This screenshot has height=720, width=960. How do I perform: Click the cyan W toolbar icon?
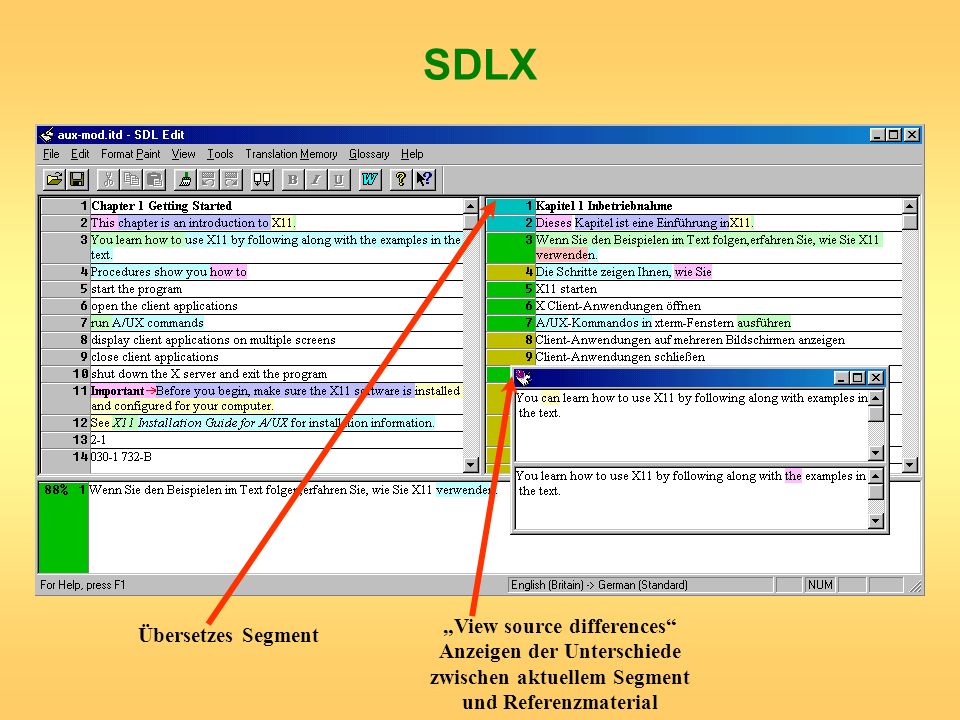(x=370, y=179)
